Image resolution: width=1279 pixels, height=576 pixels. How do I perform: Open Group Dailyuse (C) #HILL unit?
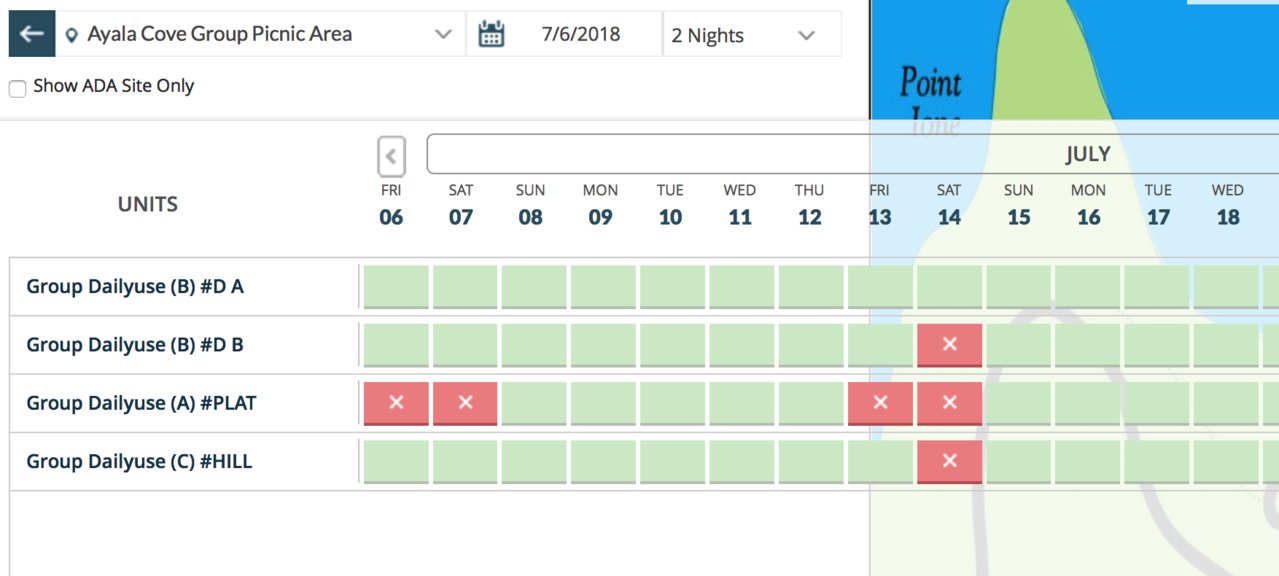coord(139,461)
